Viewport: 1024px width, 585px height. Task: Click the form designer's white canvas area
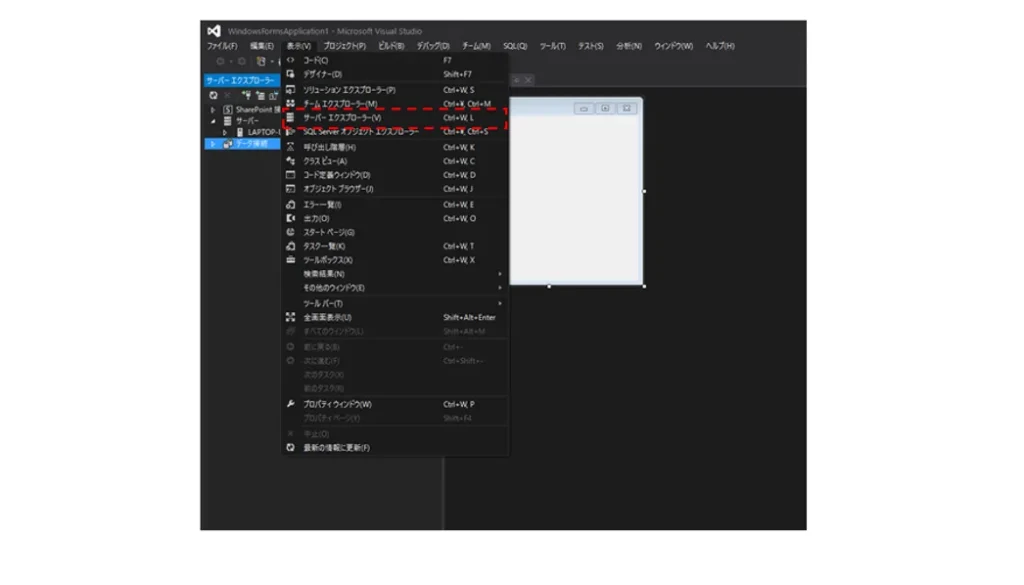pos(575,200)
